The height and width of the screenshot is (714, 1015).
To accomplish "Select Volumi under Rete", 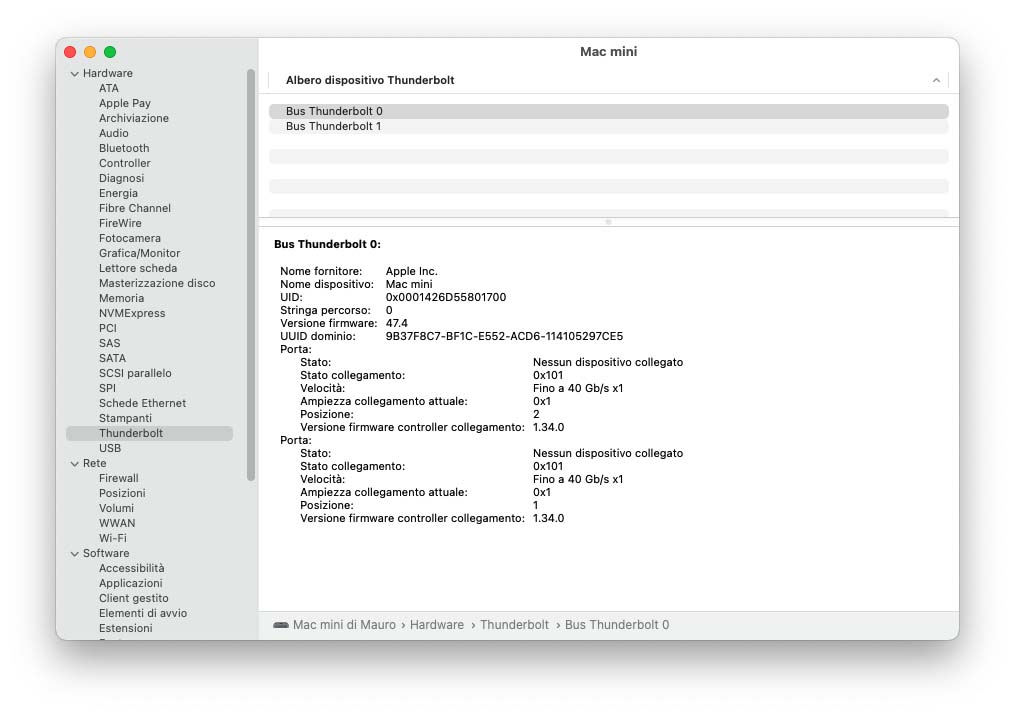I will tap(117, 508).
